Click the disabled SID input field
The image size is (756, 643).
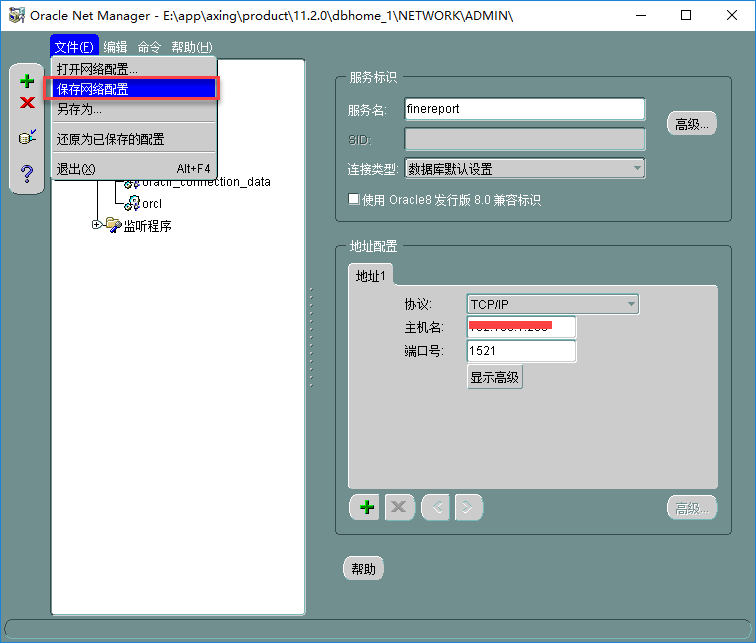tap(525, 140)
